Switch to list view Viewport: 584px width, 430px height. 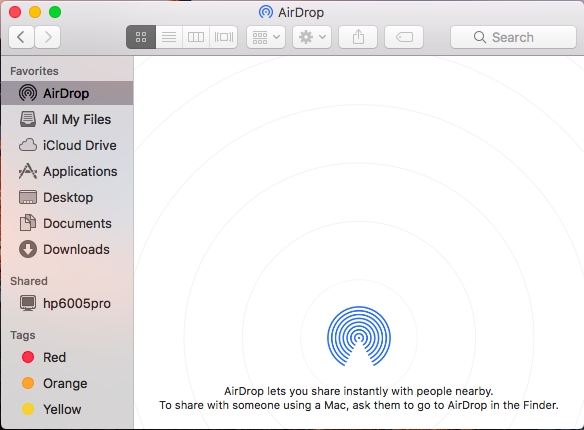169,37
